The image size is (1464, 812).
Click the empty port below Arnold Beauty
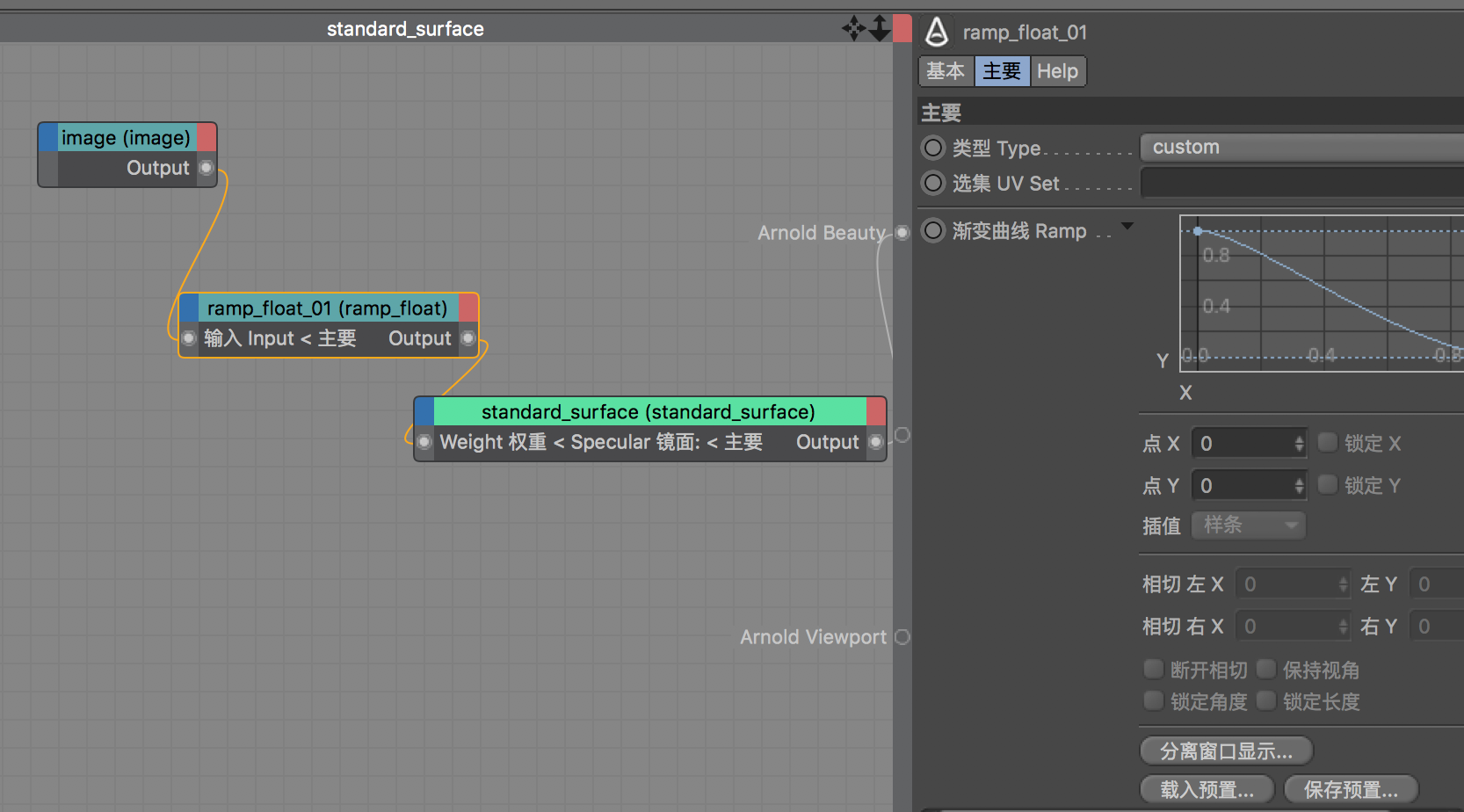[902, 435]
